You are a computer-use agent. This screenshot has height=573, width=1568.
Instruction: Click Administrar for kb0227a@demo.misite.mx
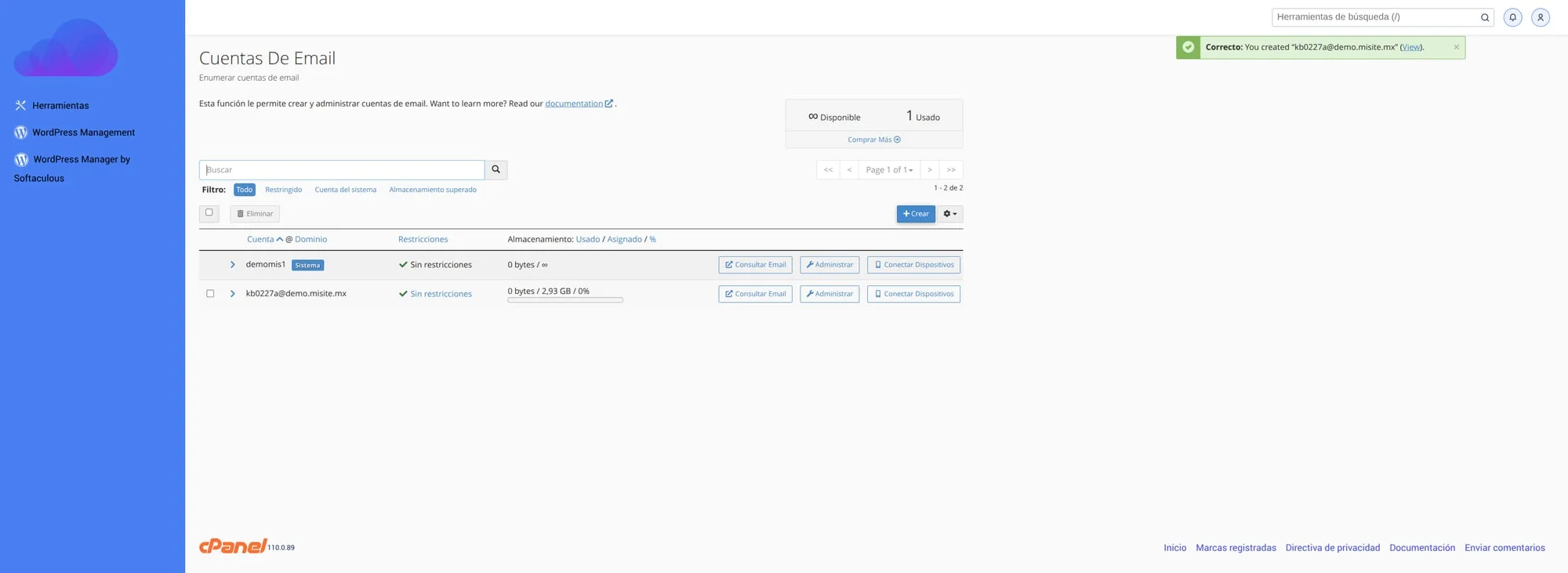click(x=829, y=294)
